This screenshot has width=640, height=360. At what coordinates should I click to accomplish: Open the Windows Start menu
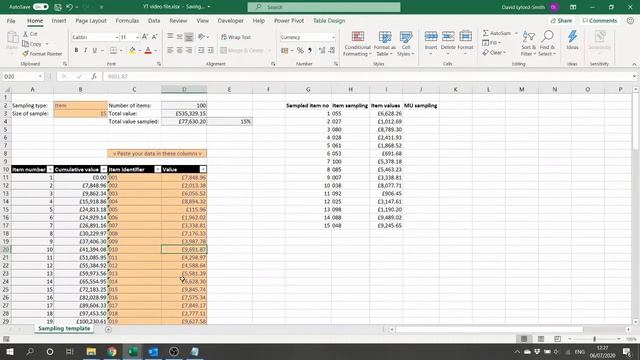pyautogui.click(x=9, y=351)
